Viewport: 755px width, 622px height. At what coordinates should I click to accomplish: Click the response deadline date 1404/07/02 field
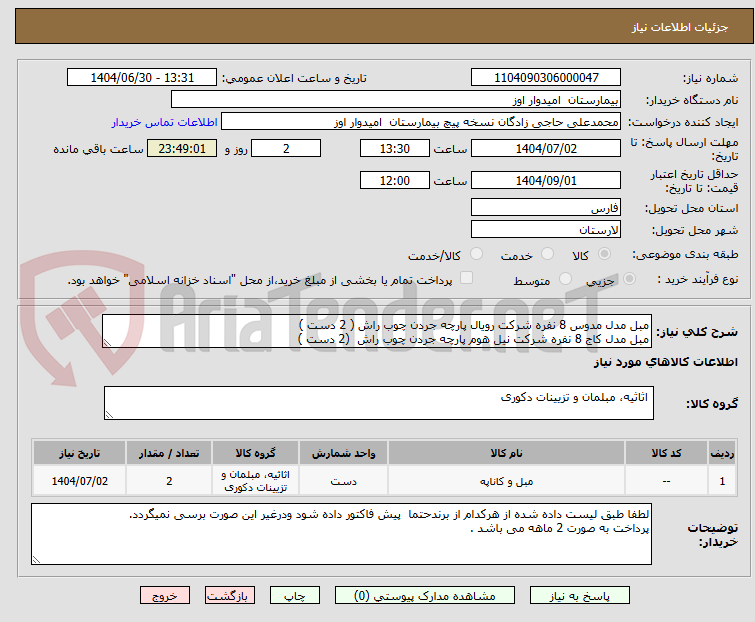pyautogui.click(x=546, y=148)
